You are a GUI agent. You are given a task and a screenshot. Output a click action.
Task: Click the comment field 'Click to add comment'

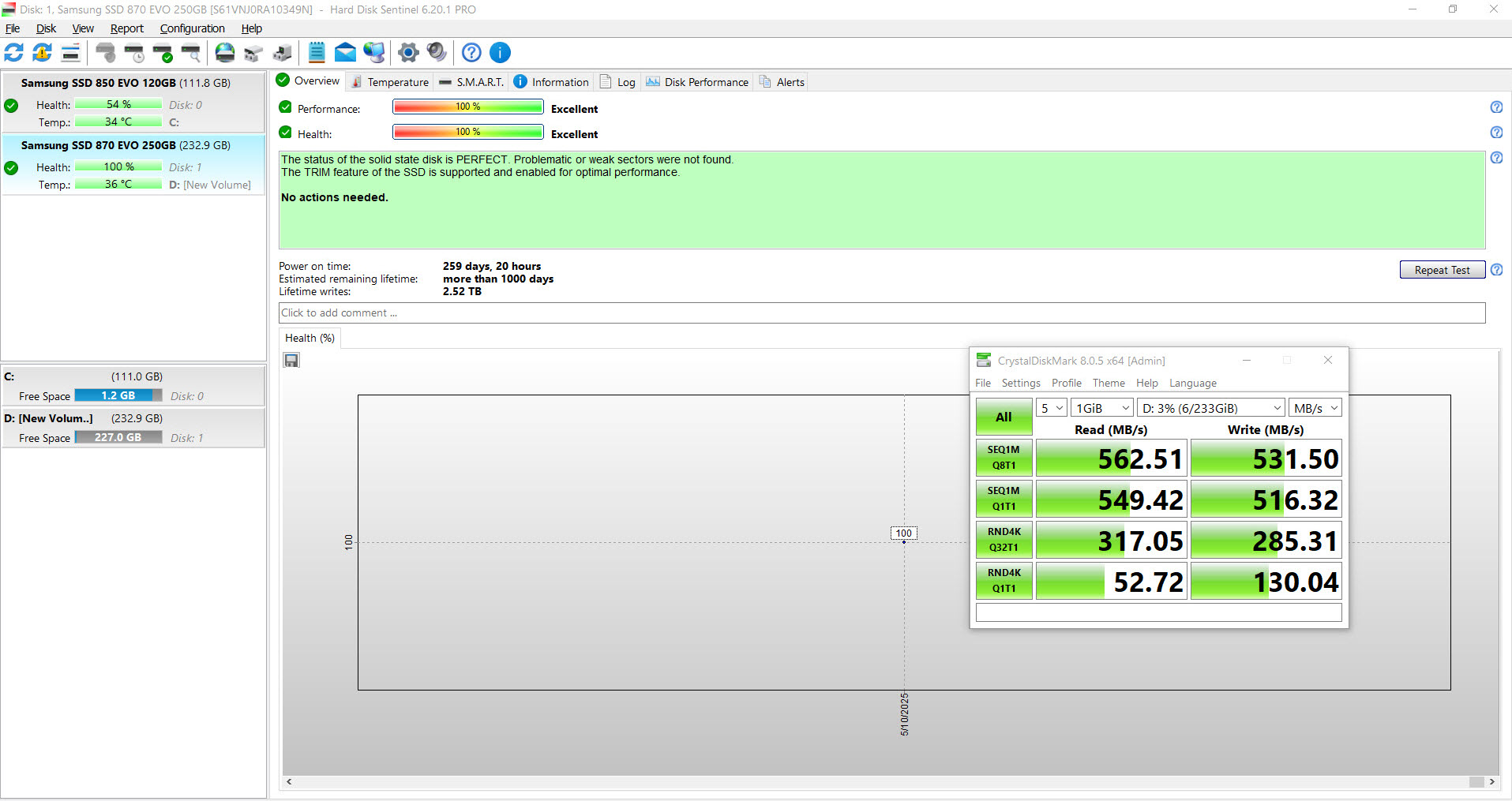point(882,313)
